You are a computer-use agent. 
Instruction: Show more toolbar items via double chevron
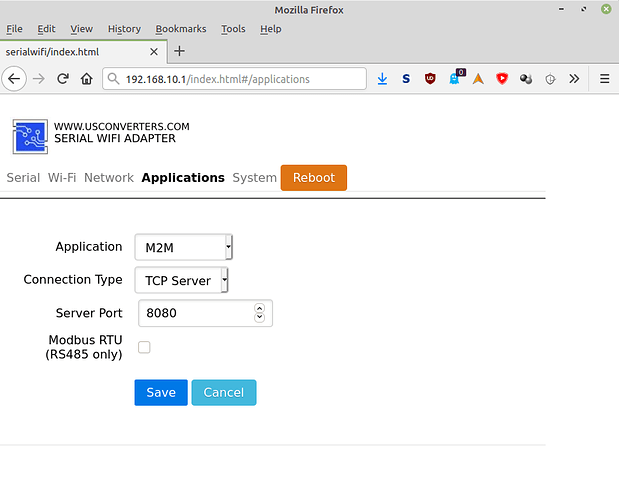click(574, 79)
